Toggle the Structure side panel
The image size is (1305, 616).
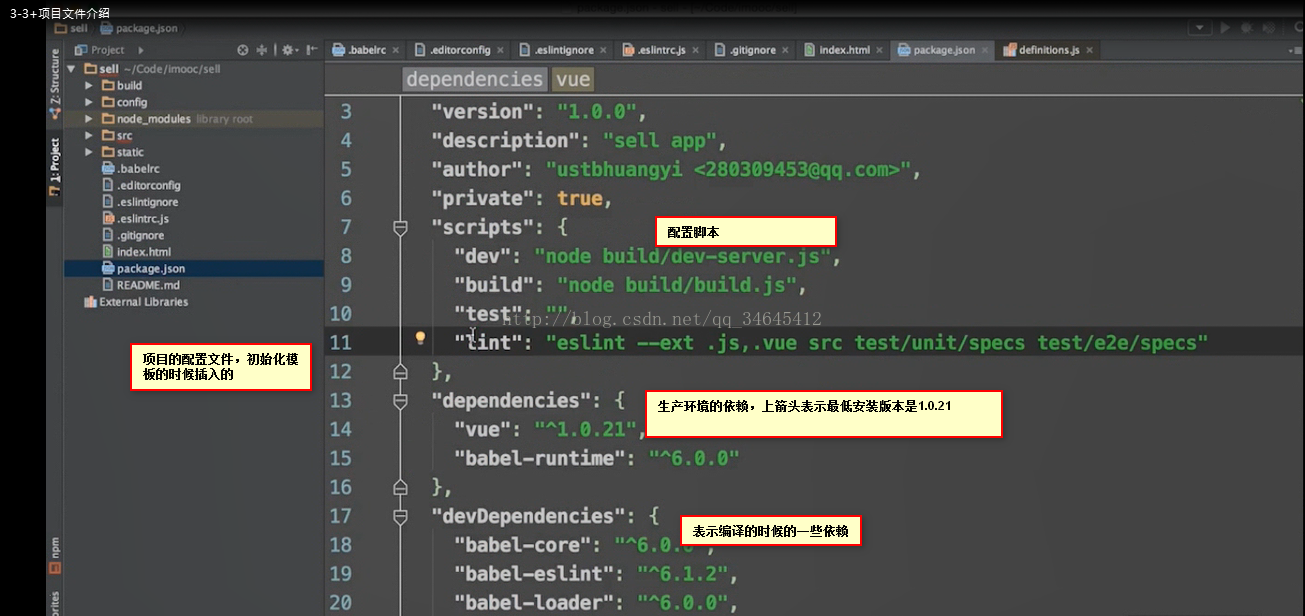tap(55, 83)
